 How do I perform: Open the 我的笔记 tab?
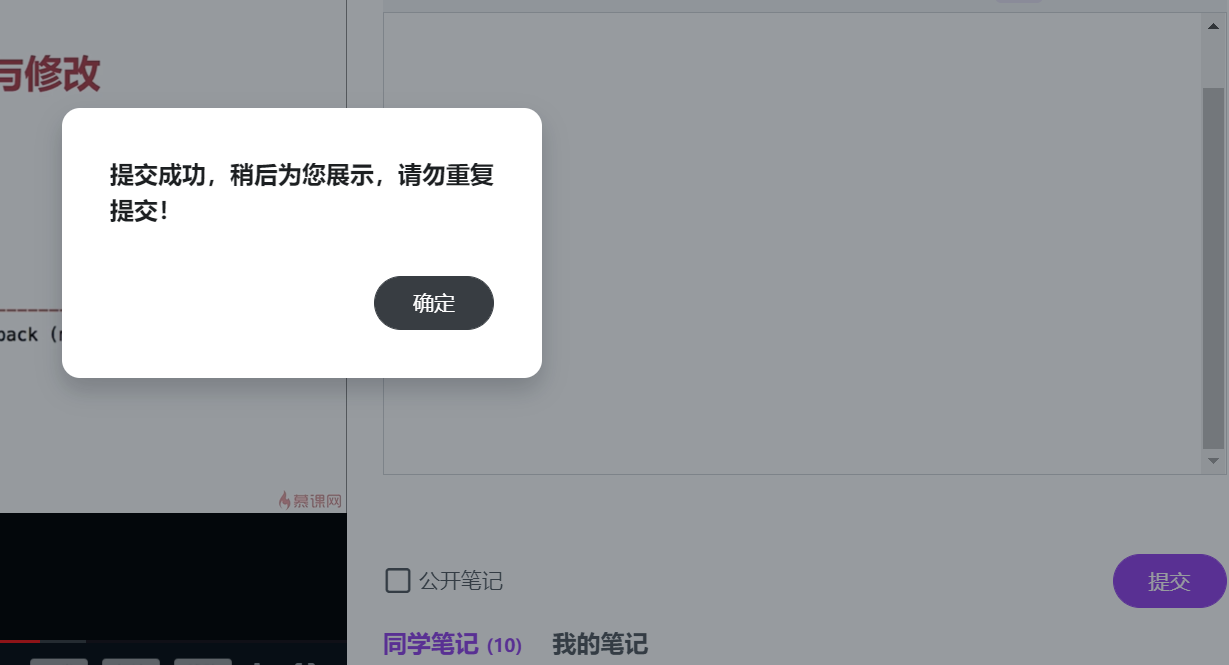pos(600,645)
